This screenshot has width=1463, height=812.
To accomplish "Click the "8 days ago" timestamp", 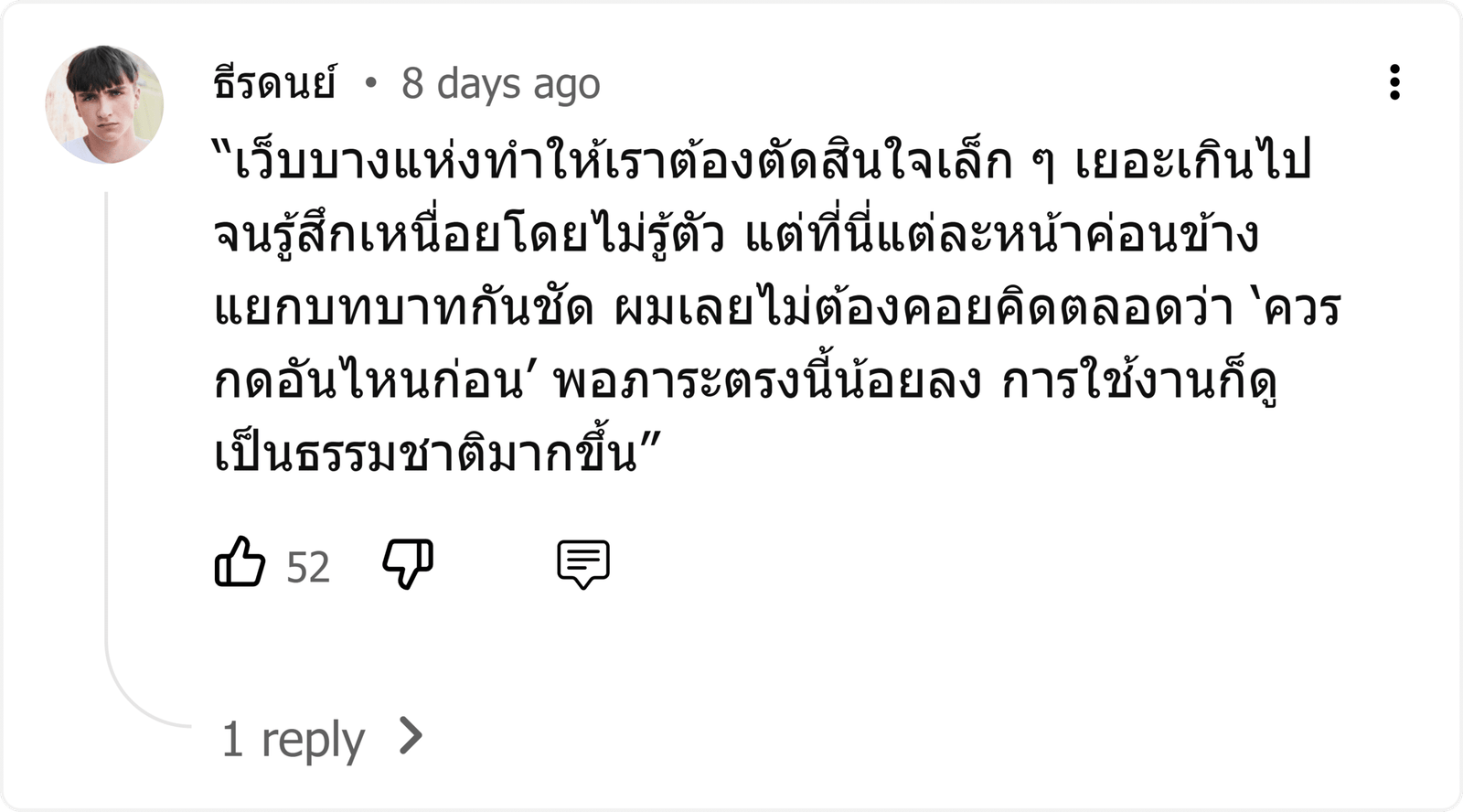I will [500, 83].
